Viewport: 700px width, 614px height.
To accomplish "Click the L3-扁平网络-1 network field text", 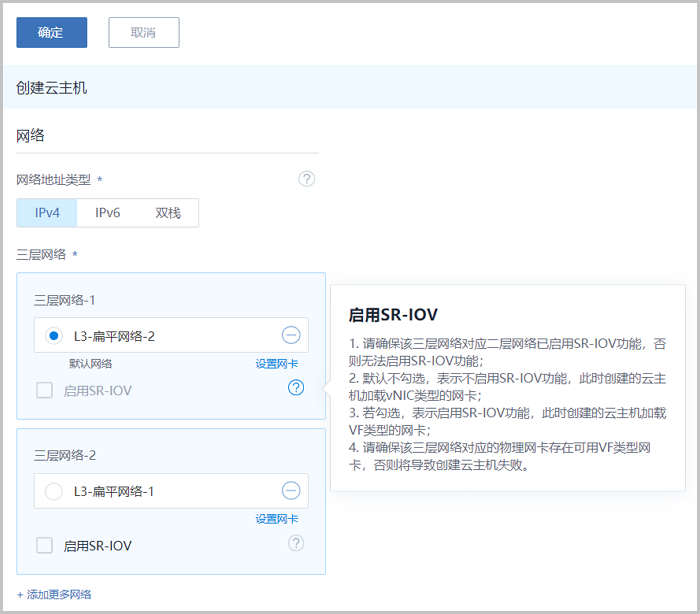I will pos(114,491).
